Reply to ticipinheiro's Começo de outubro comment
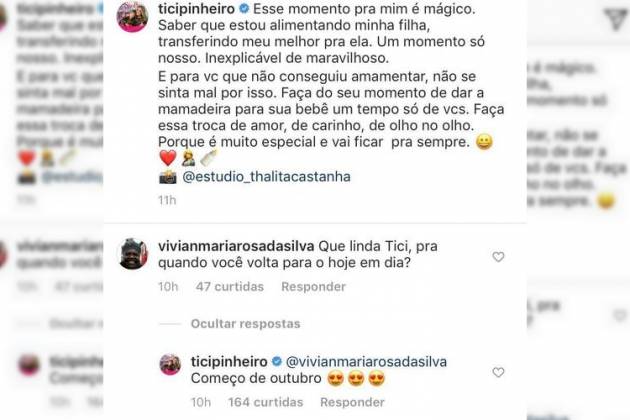This screenshot has height=420, width=630. point(352,402)
